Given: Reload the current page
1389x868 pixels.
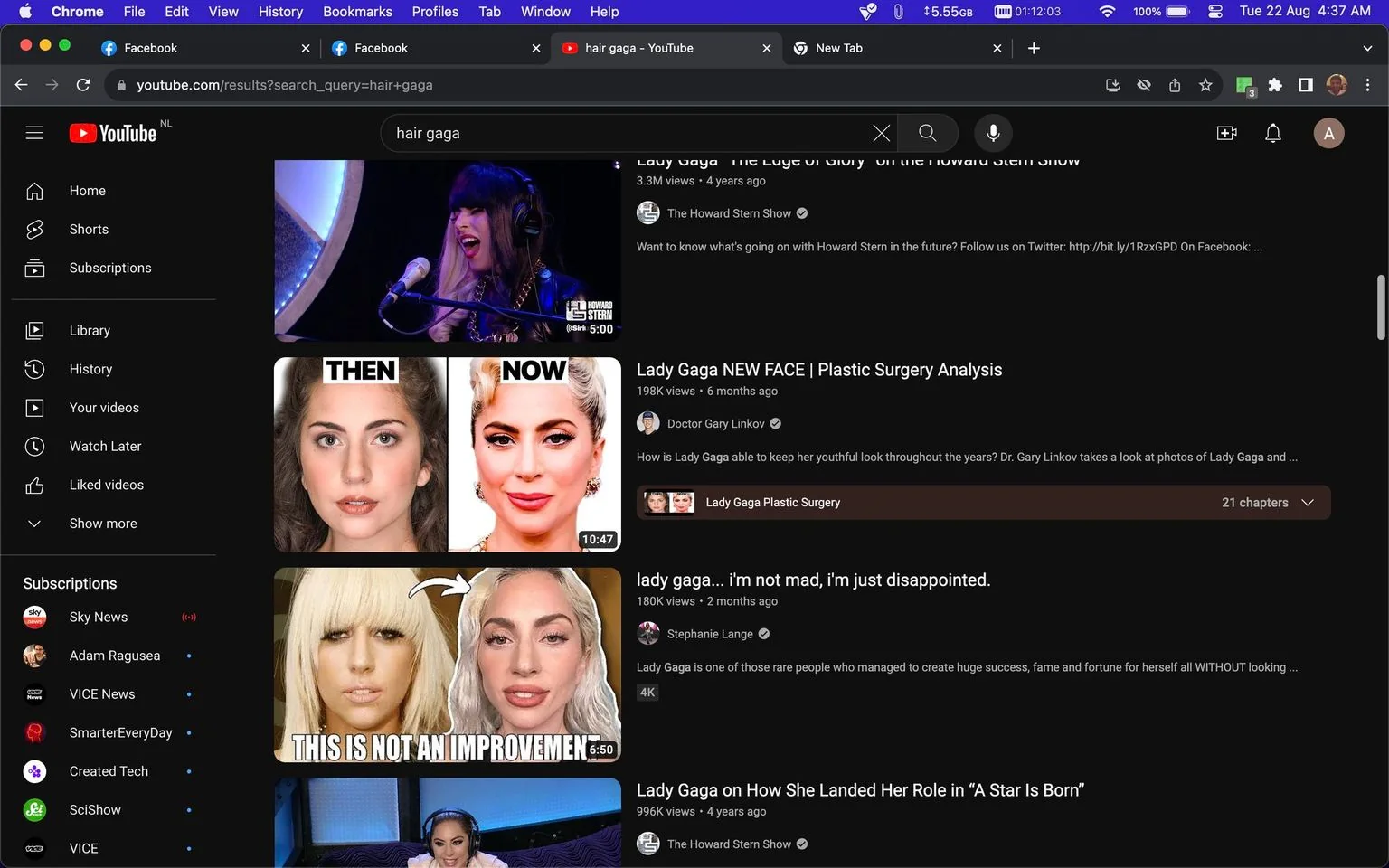Looking at the screenshot, I should point(83,85).
